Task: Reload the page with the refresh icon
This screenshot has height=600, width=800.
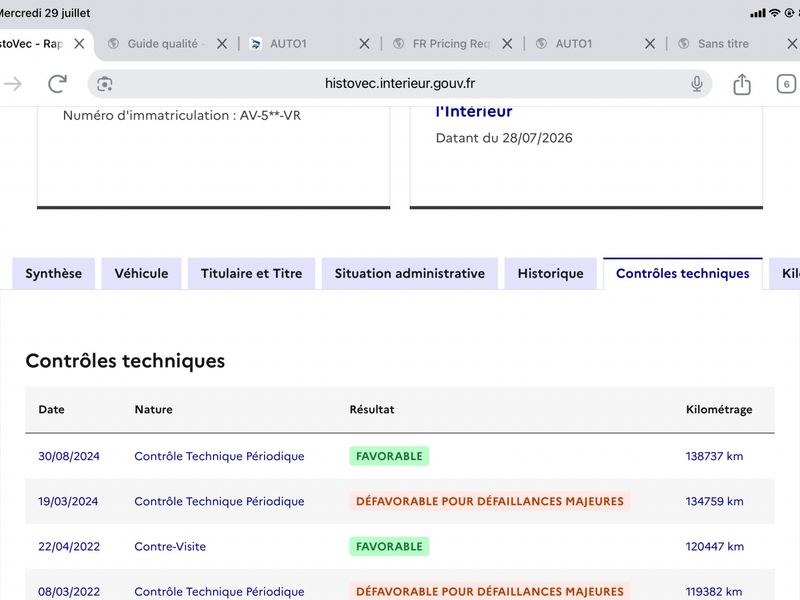Action: pyautogui.click(x=58, y=84)
